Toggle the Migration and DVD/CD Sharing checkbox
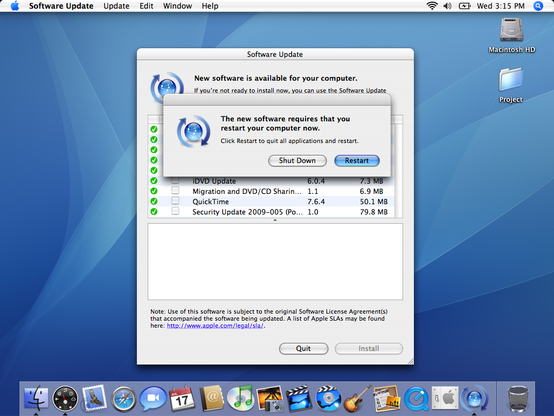Image resolution: width=554 pixels, height=416 pixels. (175, 191)
